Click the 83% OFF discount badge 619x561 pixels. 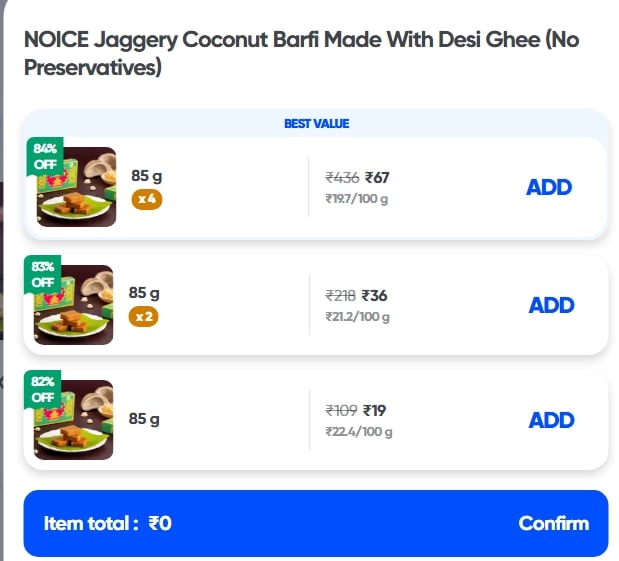click(x=44, y=274)
